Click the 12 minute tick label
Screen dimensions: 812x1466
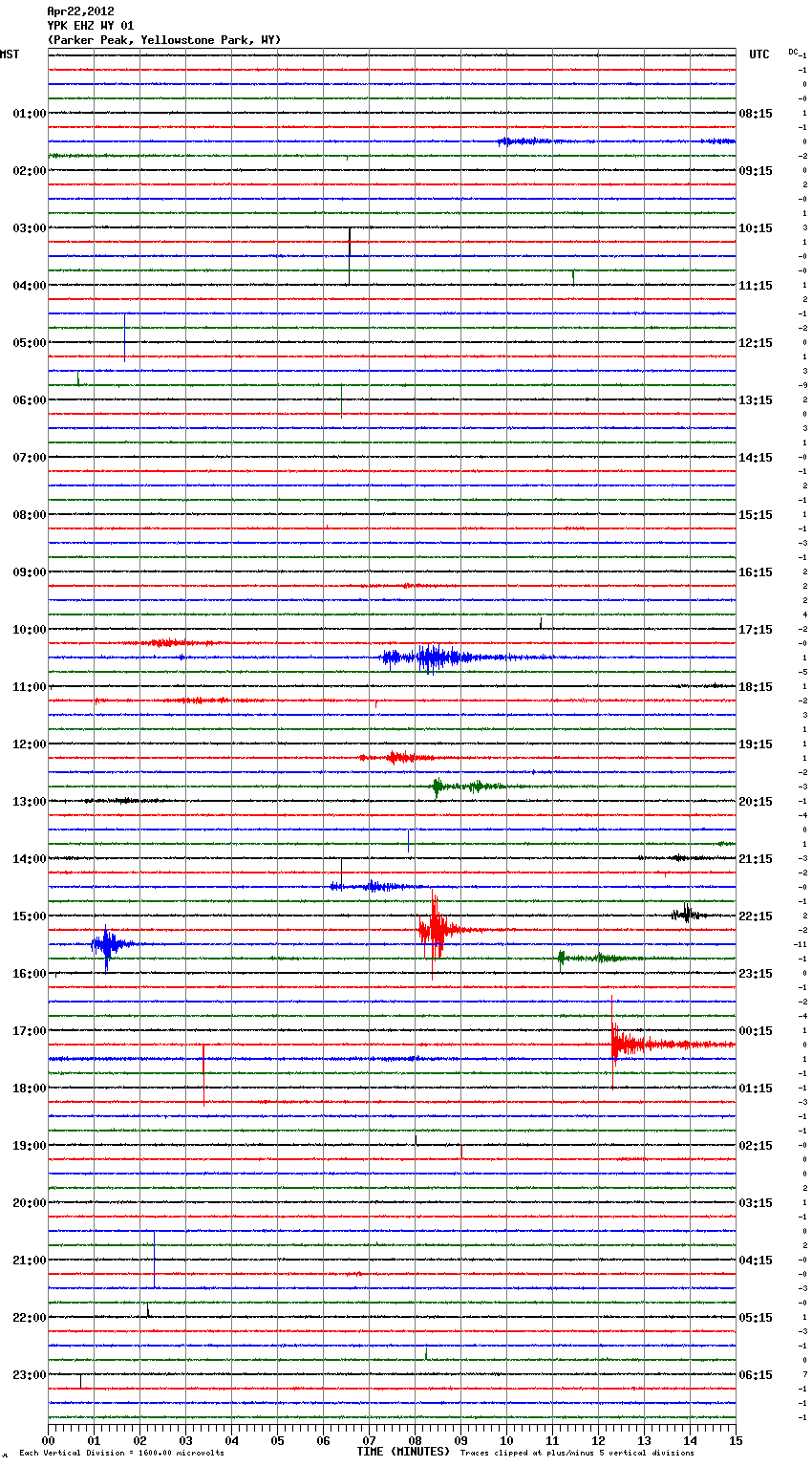(598, 1440)
